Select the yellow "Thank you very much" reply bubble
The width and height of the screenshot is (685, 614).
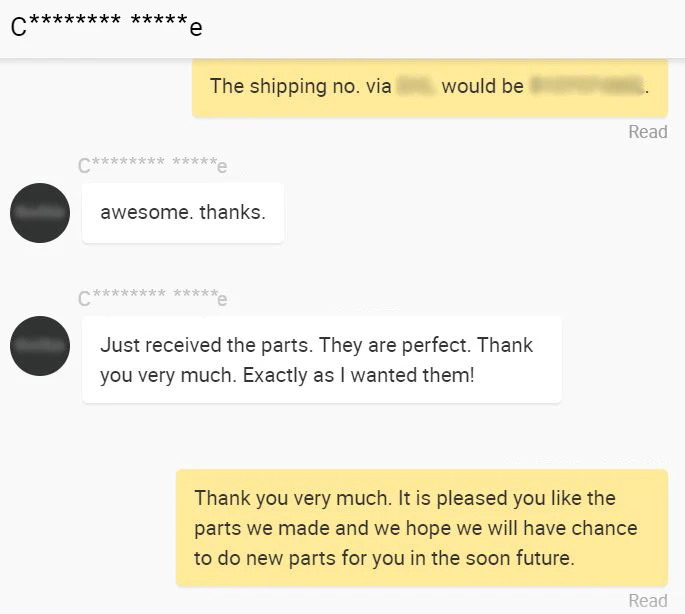(x=421, y=527)
